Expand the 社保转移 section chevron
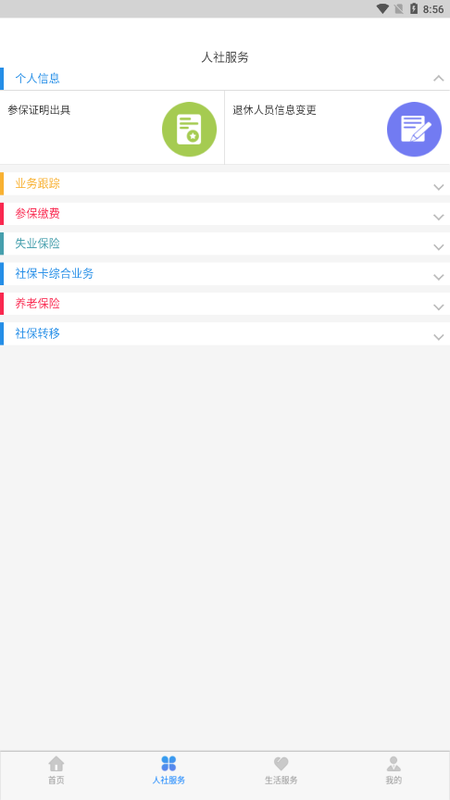This screenshot has width=450, height=800. (438, 337)
